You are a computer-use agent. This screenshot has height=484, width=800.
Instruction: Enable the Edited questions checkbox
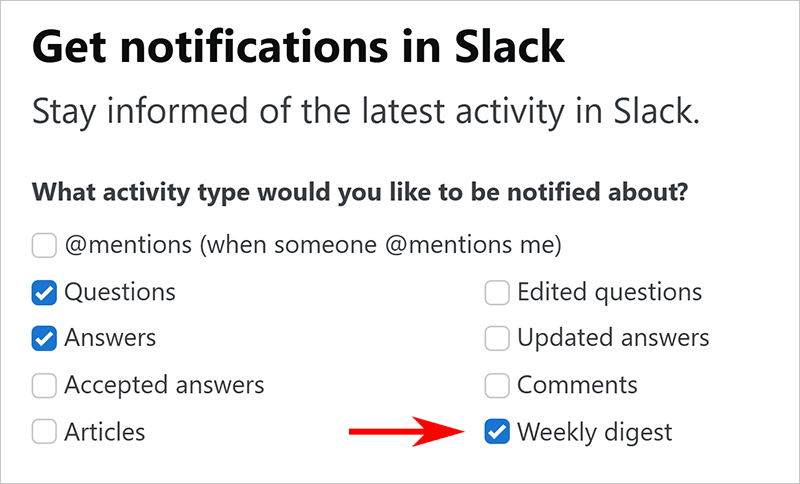point(497,293)
